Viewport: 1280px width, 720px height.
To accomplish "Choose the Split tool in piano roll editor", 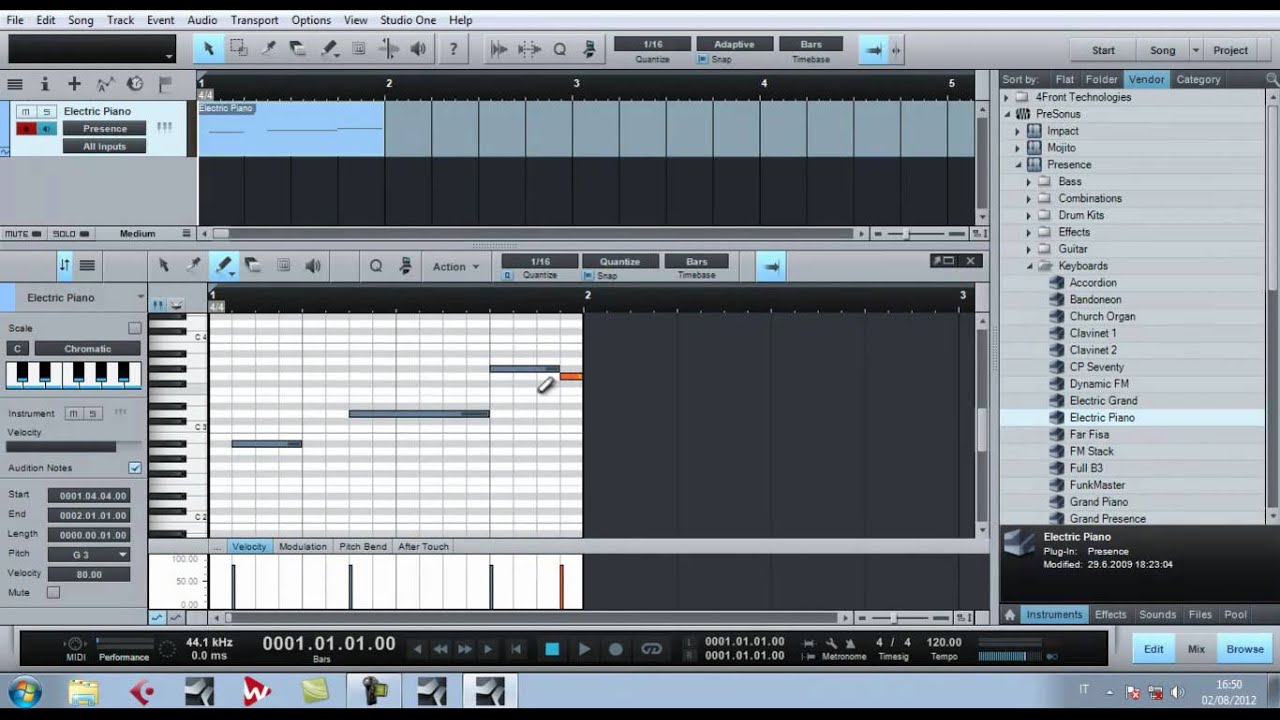I will [x=193, y=266].
